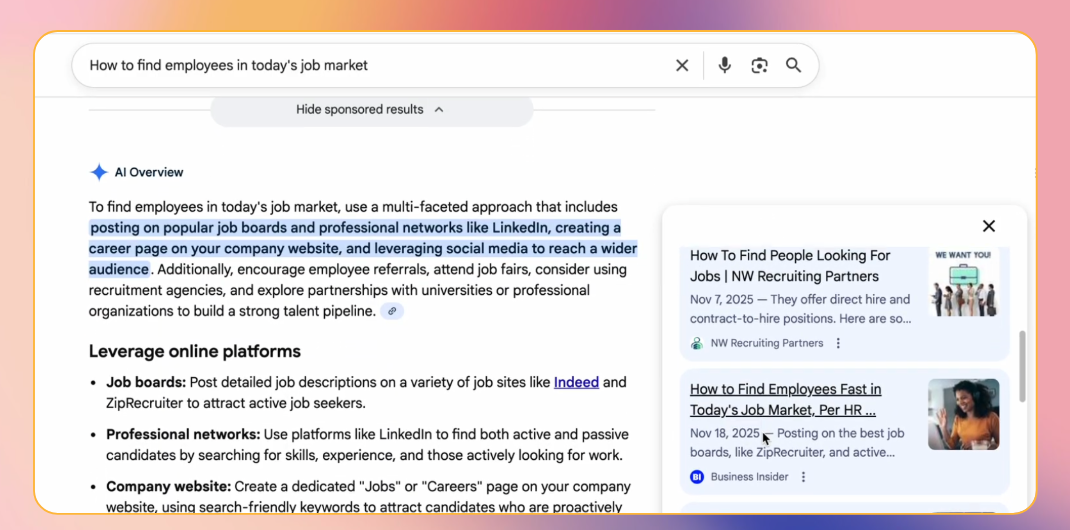The width and height of the screenshot is (1070, 530).
Task: Click the chevron next to Hide sponsored results
Action: click(439, 110)
